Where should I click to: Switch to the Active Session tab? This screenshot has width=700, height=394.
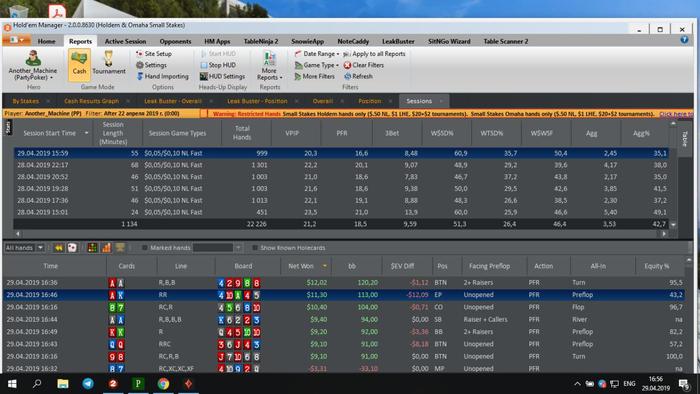[x=125, y=41]
